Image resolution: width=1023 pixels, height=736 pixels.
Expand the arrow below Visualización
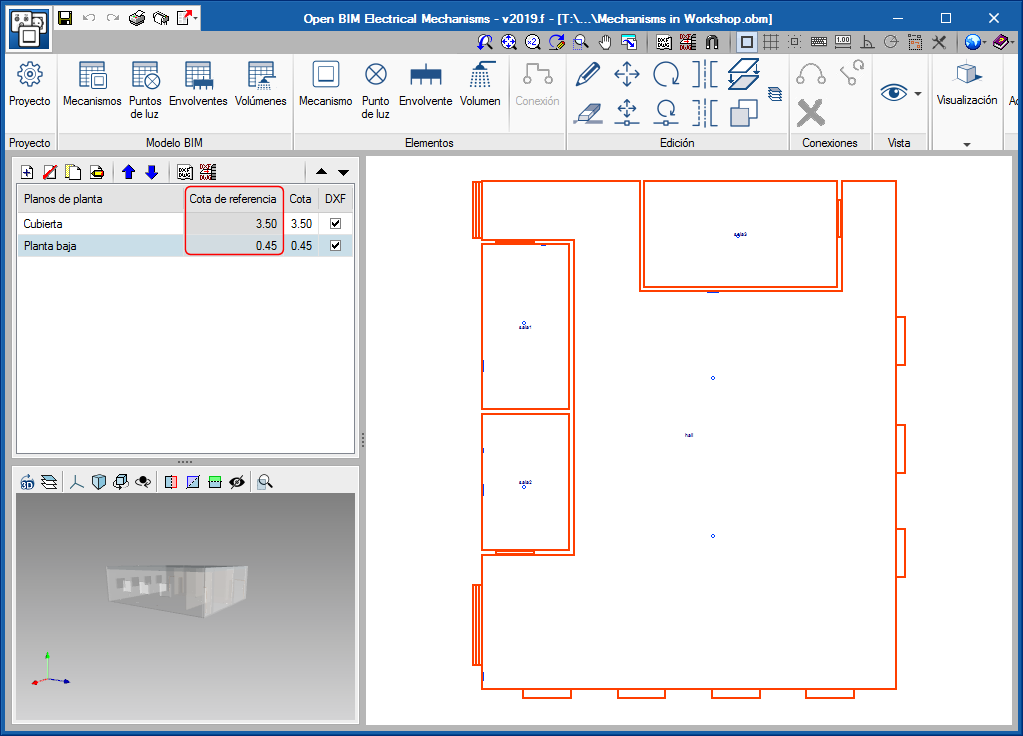pyautogui.click(x=967, y=144)
